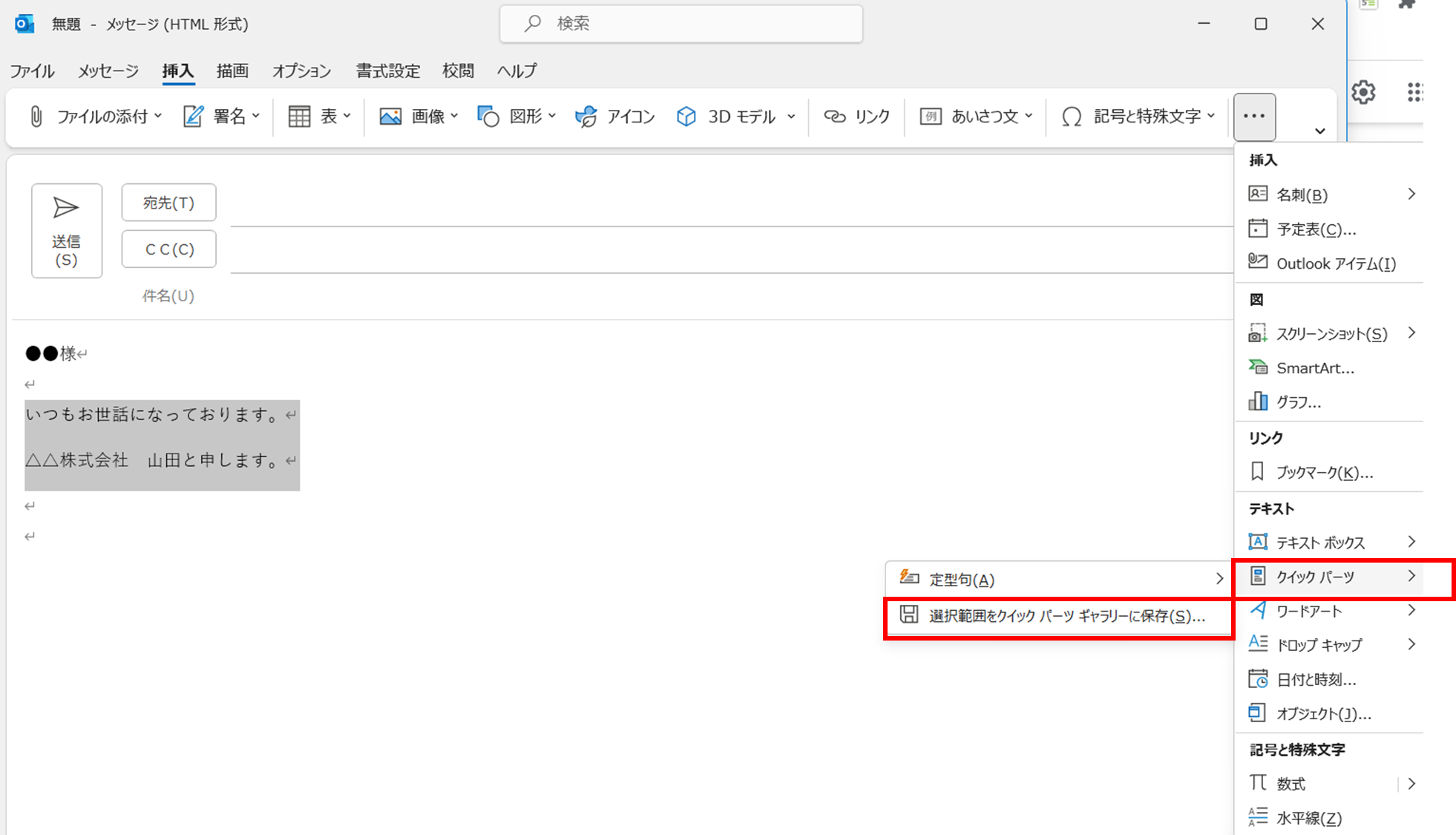Click the Icons insert button
Image resolution: width=1456 pixels, height=835 pixels.
[x=615, y=117]
